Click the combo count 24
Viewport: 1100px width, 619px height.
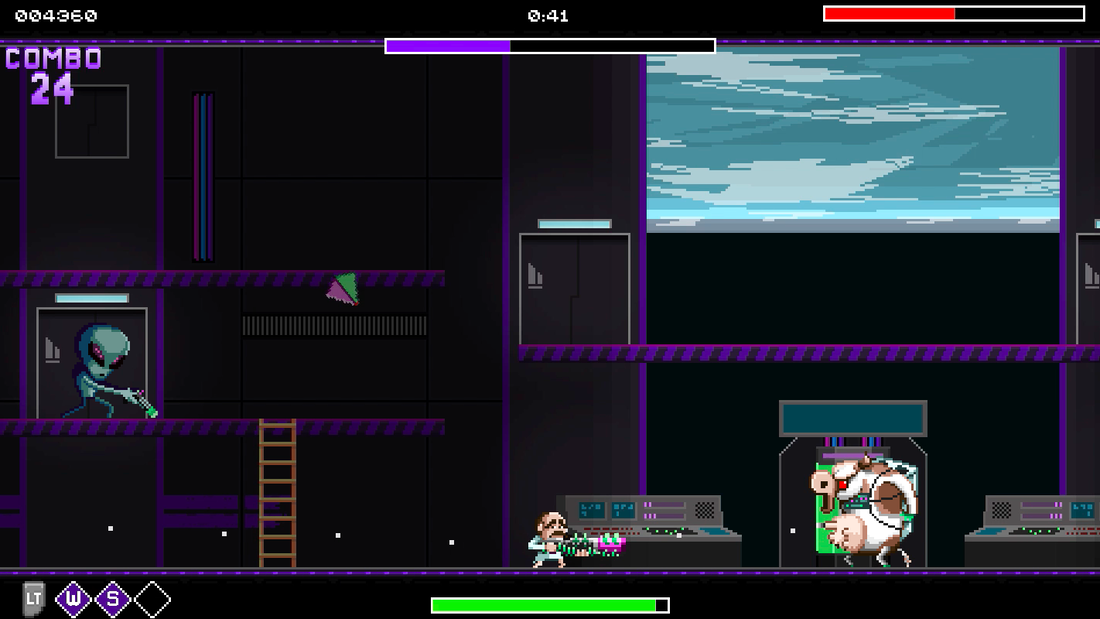click(x=52, y=89)
